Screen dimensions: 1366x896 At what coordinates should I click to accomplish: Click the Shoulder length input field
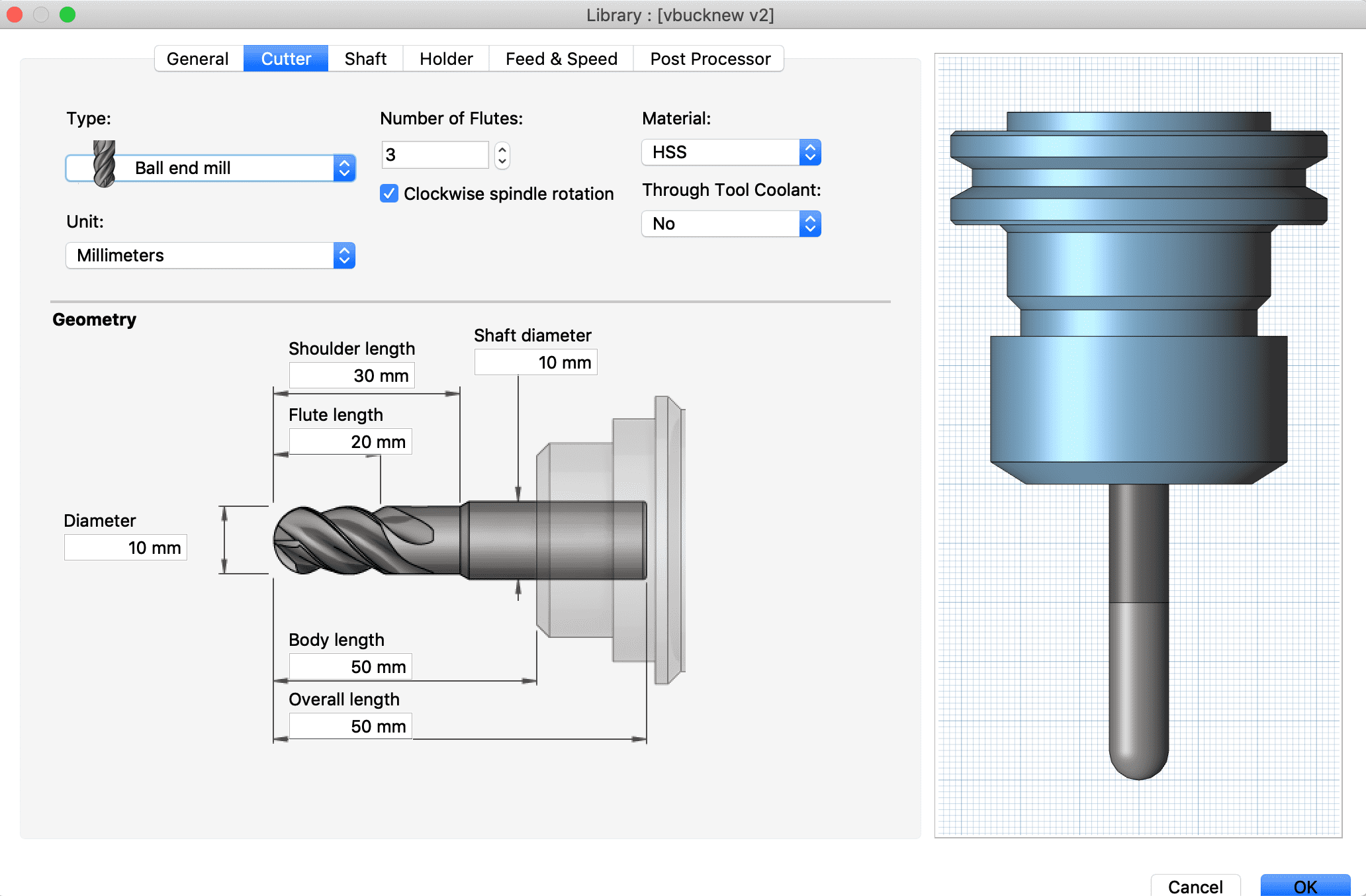tap(351, 376)
